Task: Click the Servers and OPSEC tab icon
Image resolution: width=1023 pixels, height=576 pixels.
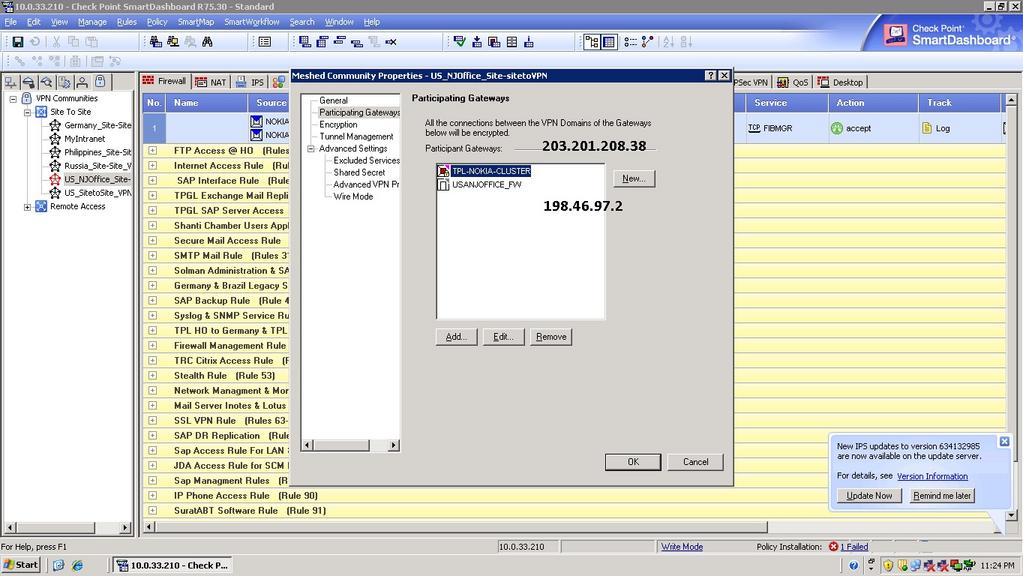Action: (65, 82)
